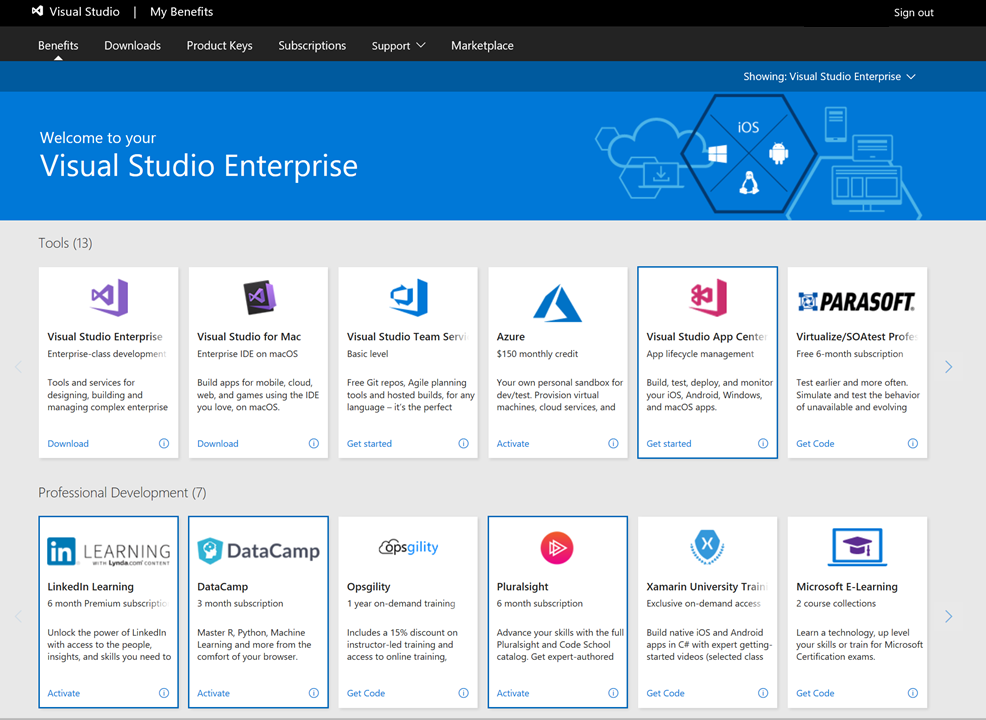
Task: Click "1 year on-demand training" text
Action: pyautogui.click(x=401, y=603)
